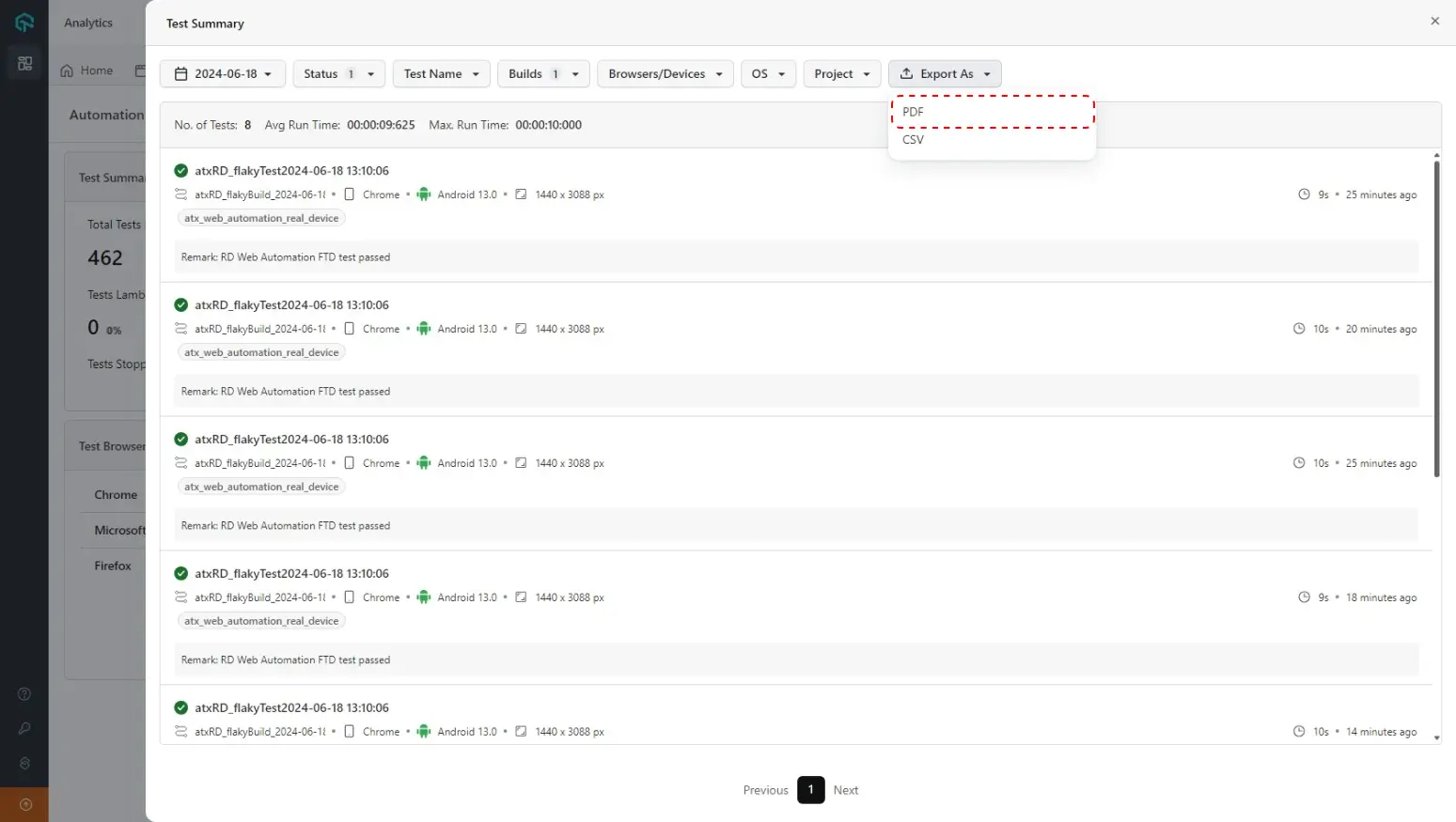Image resolution: width=1456 pixels, height=822 pixels.
Task: Click the green passed status icon of first test
Action: pos(180,171)
